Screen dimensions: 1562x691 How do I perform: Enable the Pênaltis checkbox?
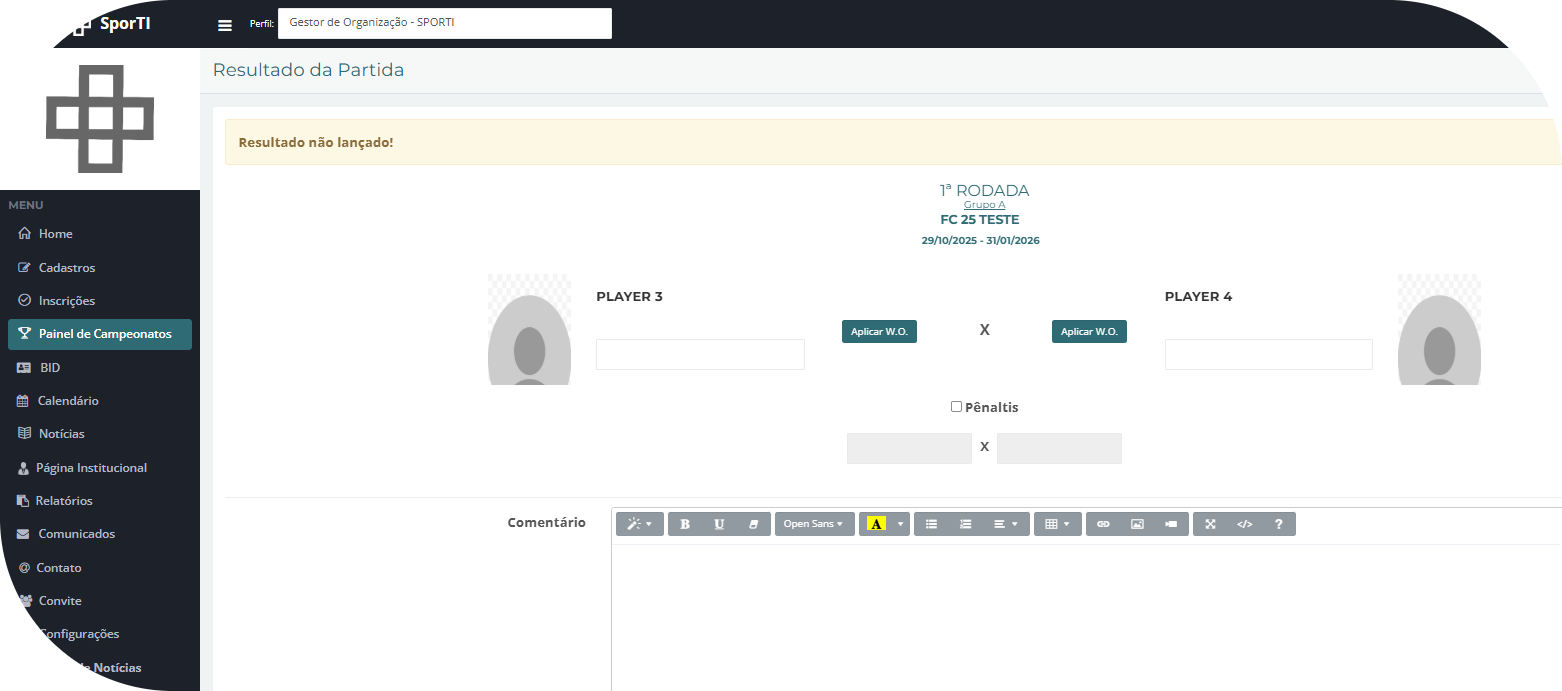[956, 407]
